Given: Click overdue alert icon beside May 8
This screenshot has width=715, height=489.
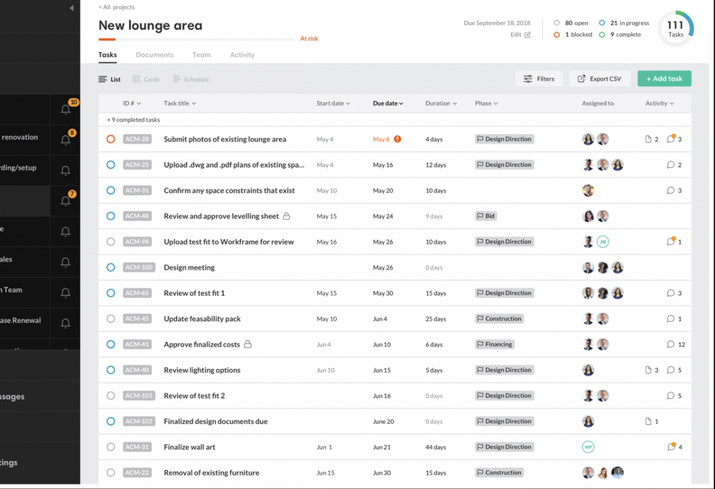Looking at the screenshot, I should (398, 139).
